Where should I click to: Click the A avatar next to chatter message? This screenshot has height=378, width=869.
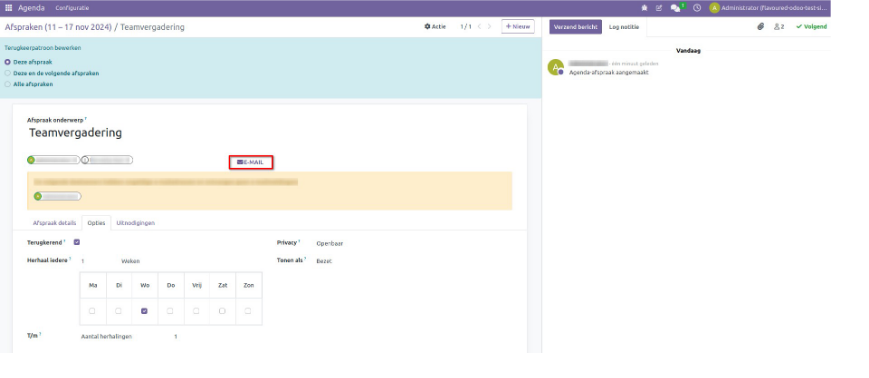555,68
